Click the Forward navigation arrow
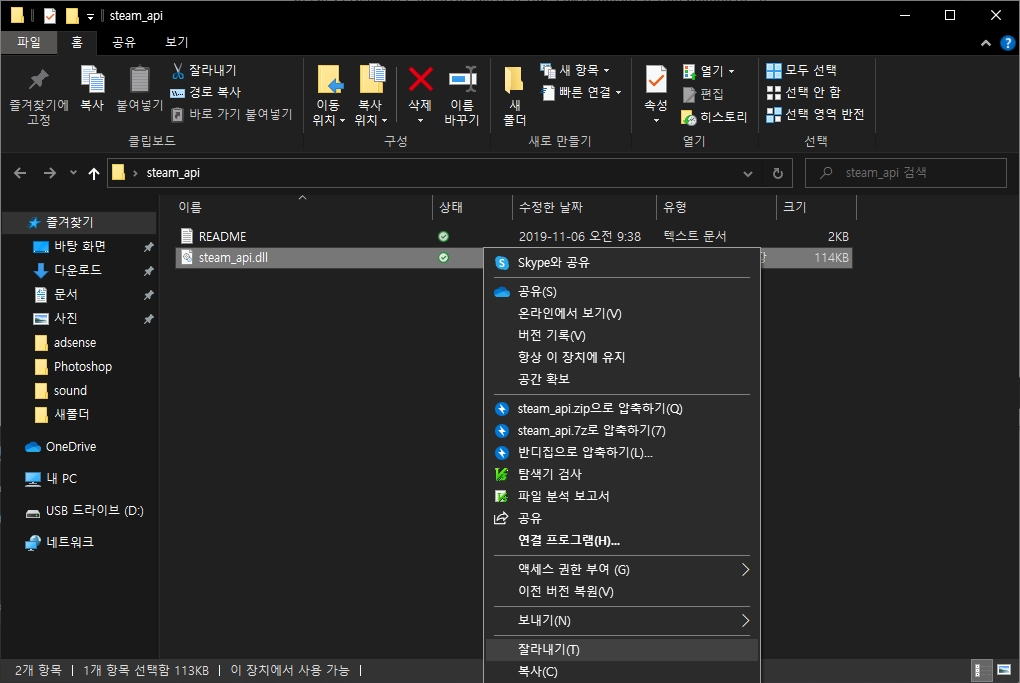Image resolution: width=1020 pixels, height=683 pixels. [x=49, y=173]
